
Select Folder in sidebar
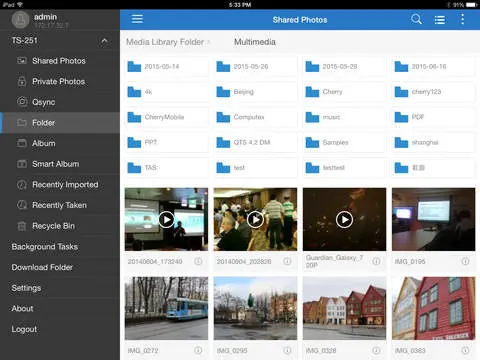tap(60, 123)
